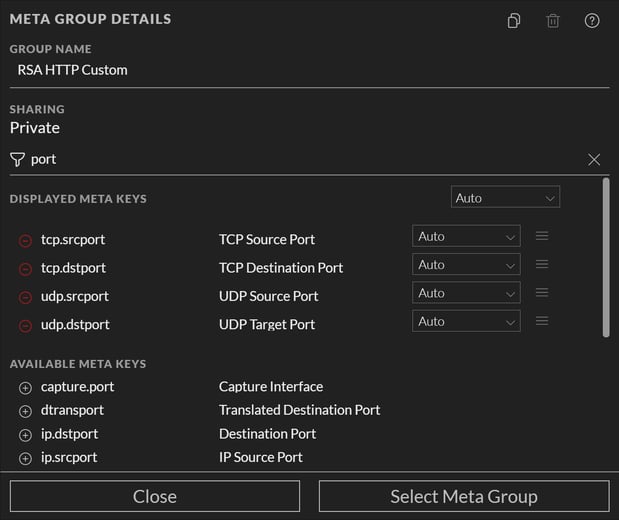Remove udp.dstport from displayed keys
This screenshot has width=619, height=520.
tap(25, 325)
